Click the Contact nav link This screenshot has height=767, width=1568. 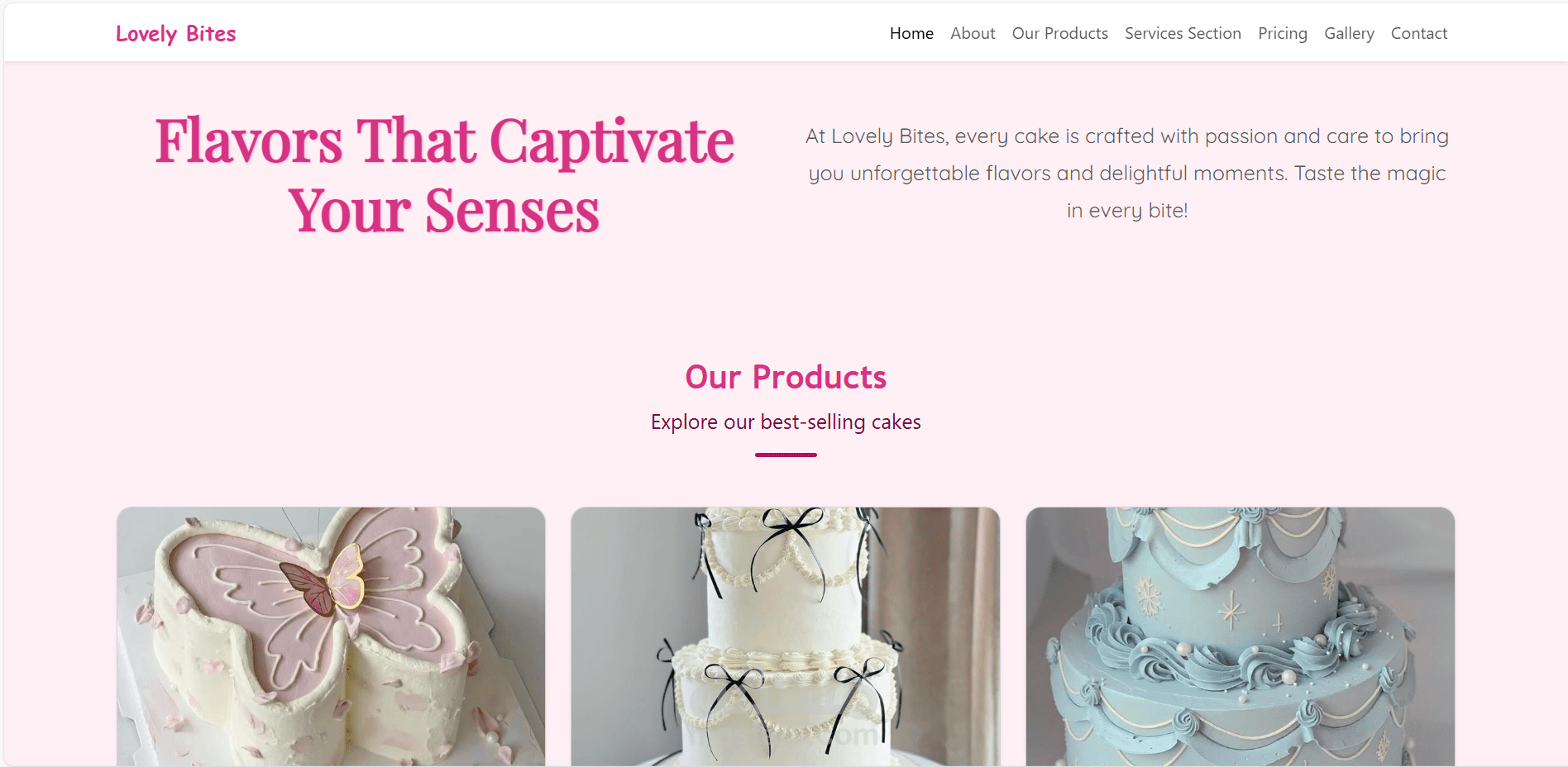[x=1419, y=33]
